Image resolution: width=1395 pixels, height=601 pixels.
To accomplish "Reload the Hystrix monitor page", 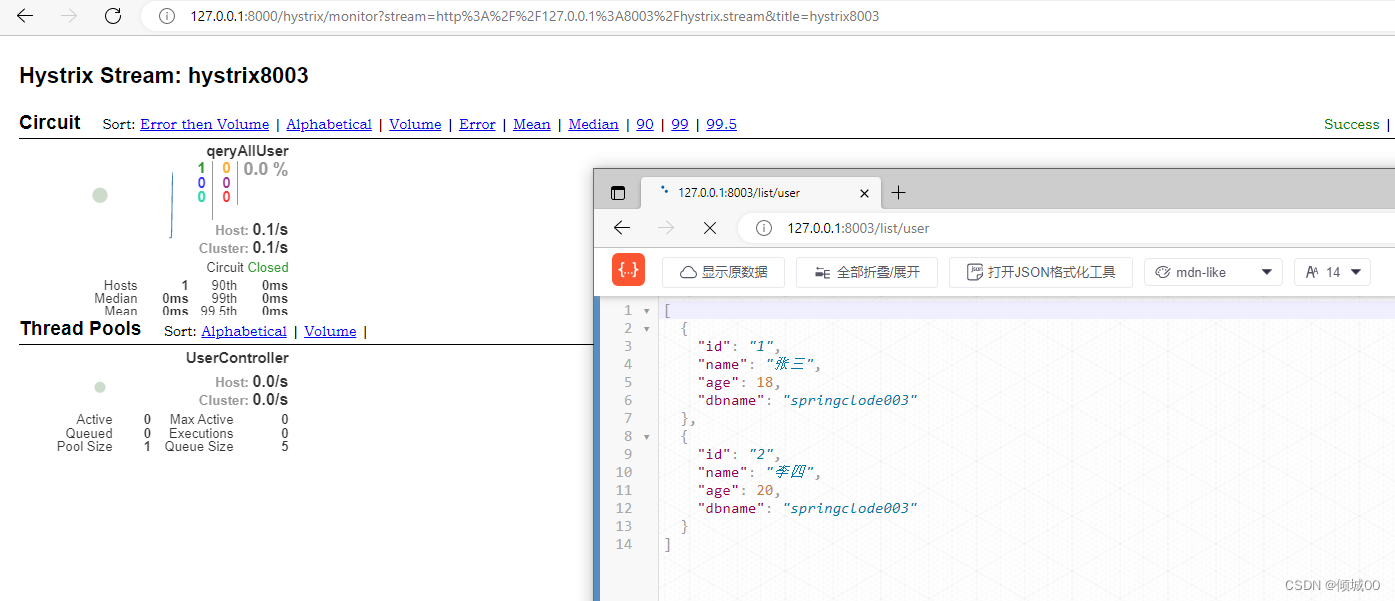I will pyautogui.click(x=113, y=16).
